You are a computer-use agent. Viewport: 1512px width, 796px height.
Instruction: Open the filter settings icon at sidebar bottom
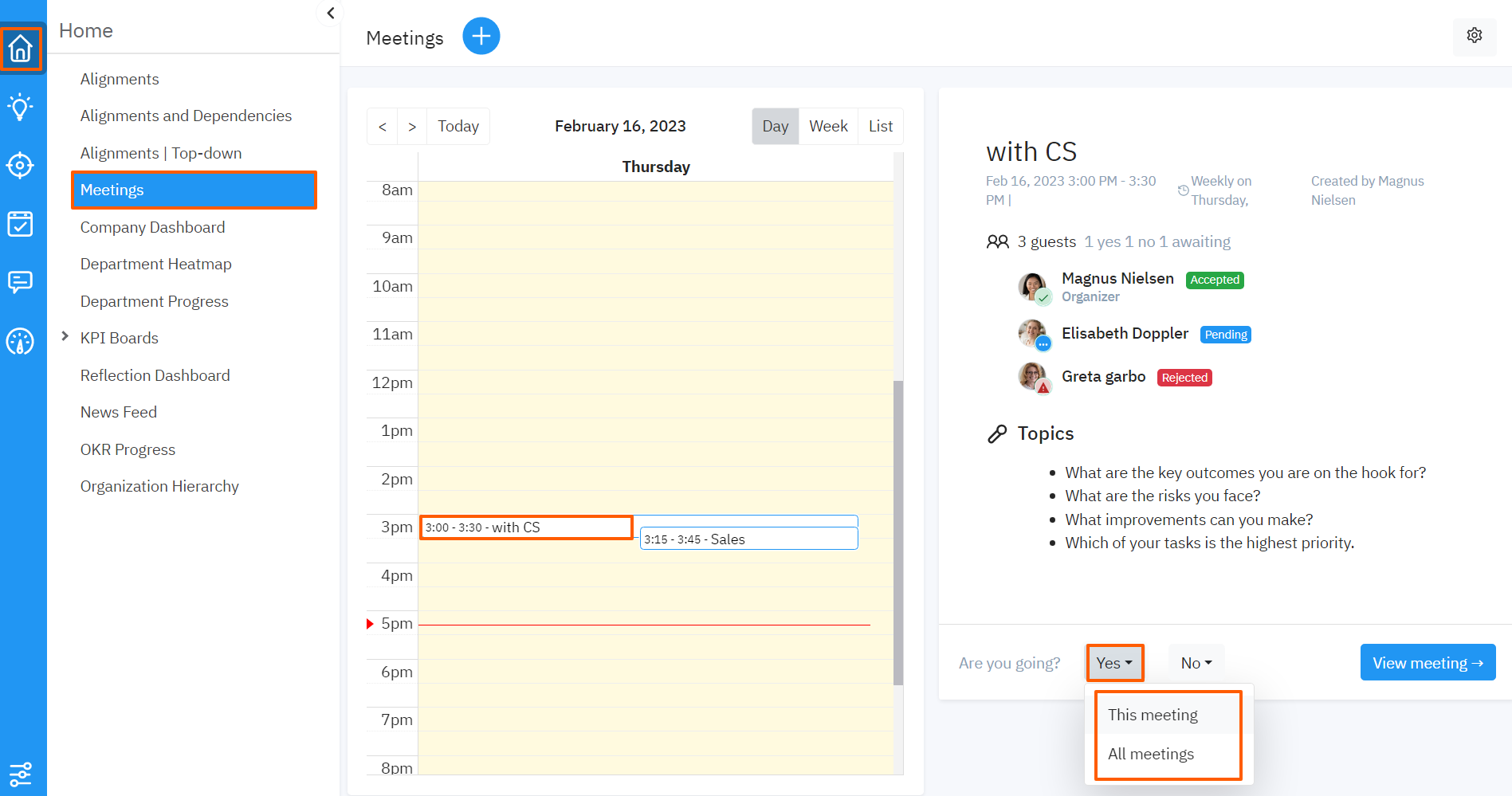click(x=21, y=774)
